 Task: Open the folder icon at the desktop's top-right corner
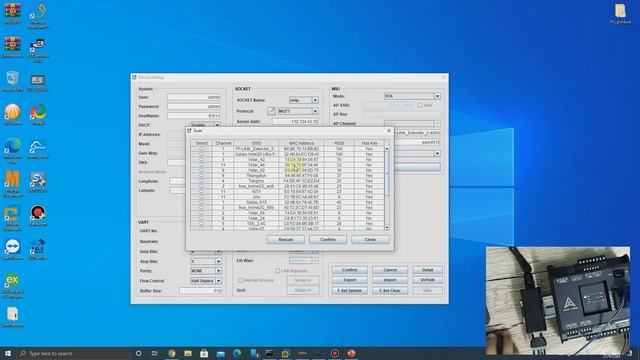coord(620,11)
